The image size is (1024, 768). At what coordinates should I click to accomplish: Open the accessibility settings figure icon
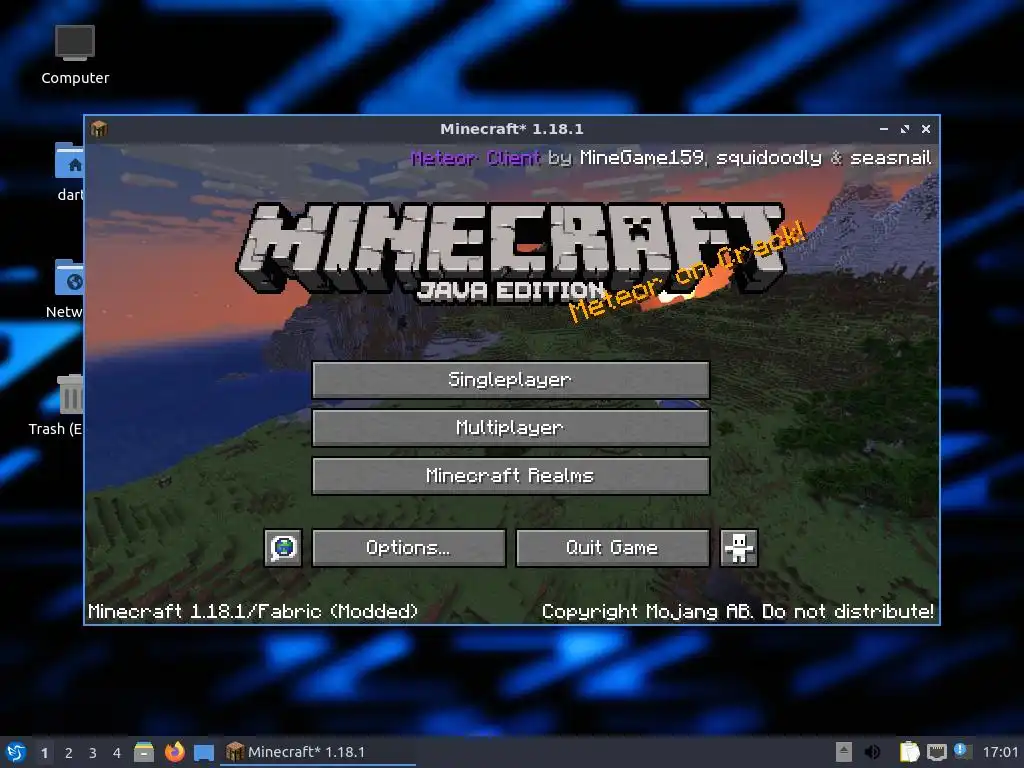coord(739,547)
